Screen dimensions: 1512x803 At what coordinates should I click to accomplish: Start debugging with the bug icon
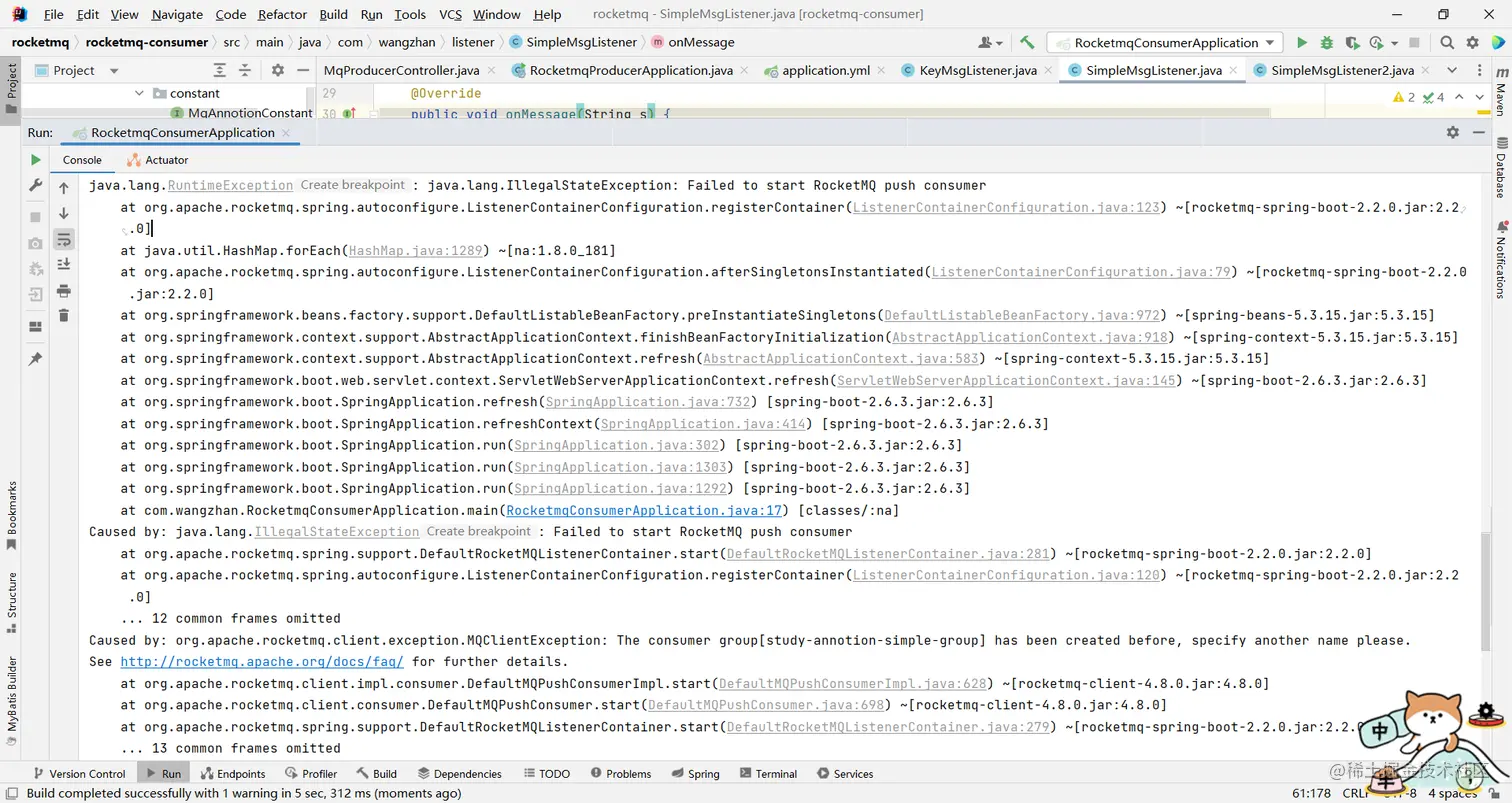point(1326,43)
